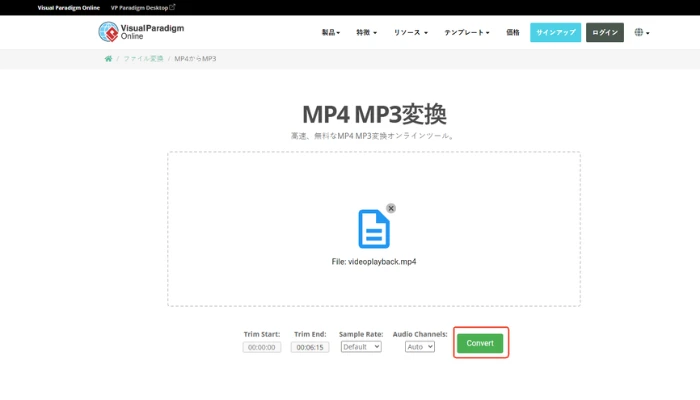This screenshot has height=400, width=700.
Task: Open the VP Paradigm Desktop link
Action: coord(143,8)
